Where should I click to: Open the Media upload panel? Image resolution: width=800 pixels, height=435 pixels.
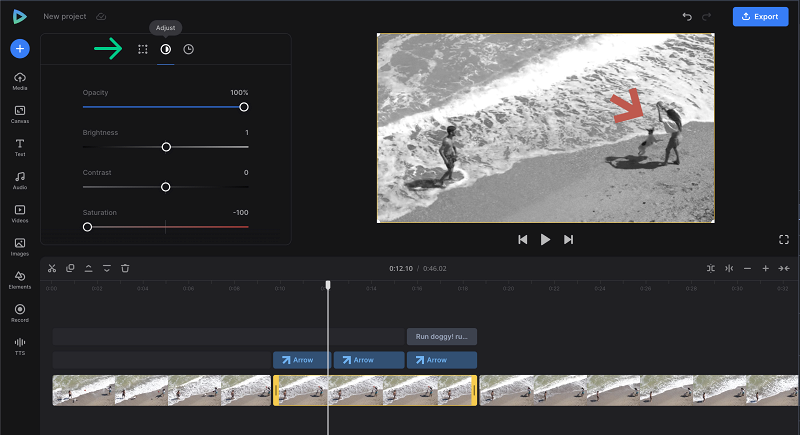coord(20,81)
